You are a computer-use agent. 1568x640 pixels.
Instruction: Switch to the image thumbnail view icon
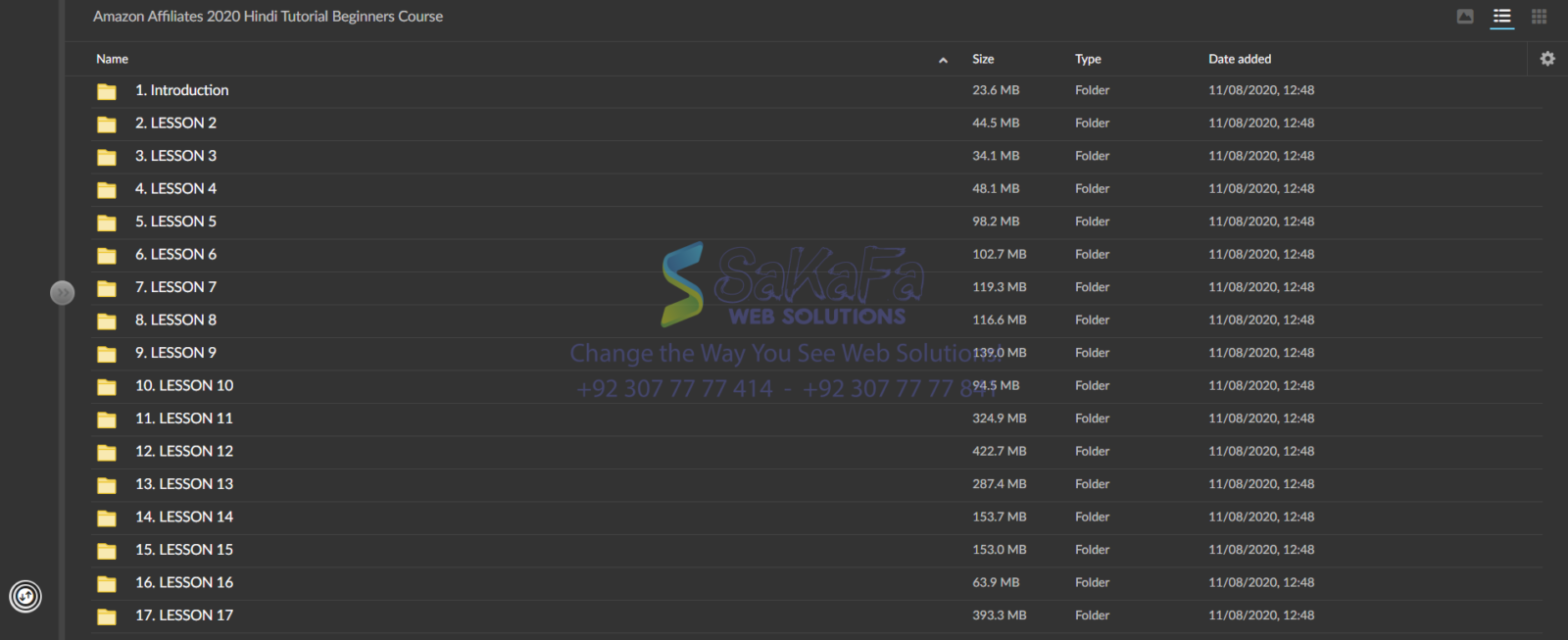(1465, 17)
